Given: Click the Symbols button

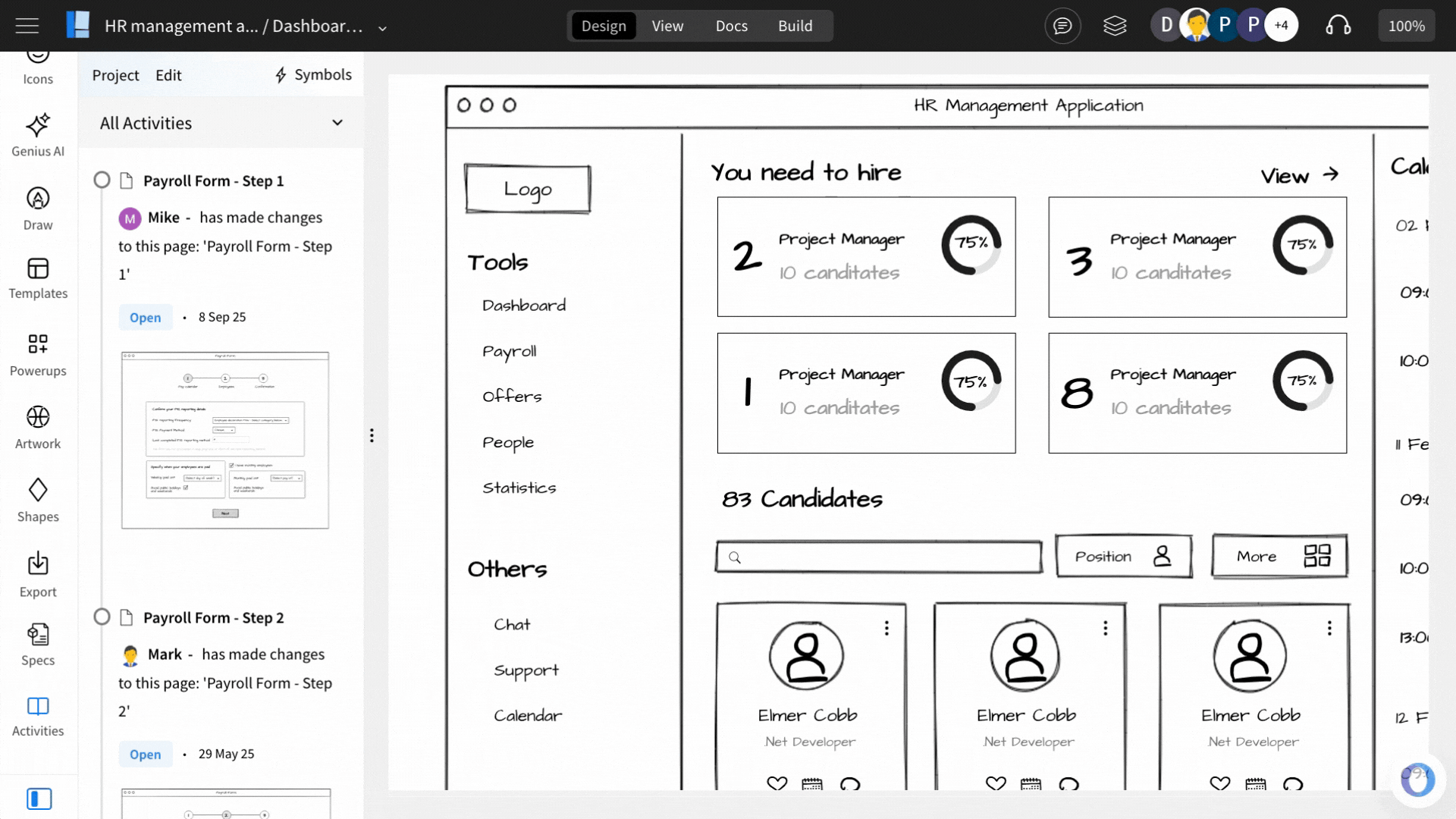Looking at the screenshot, I should coord(313,75).
